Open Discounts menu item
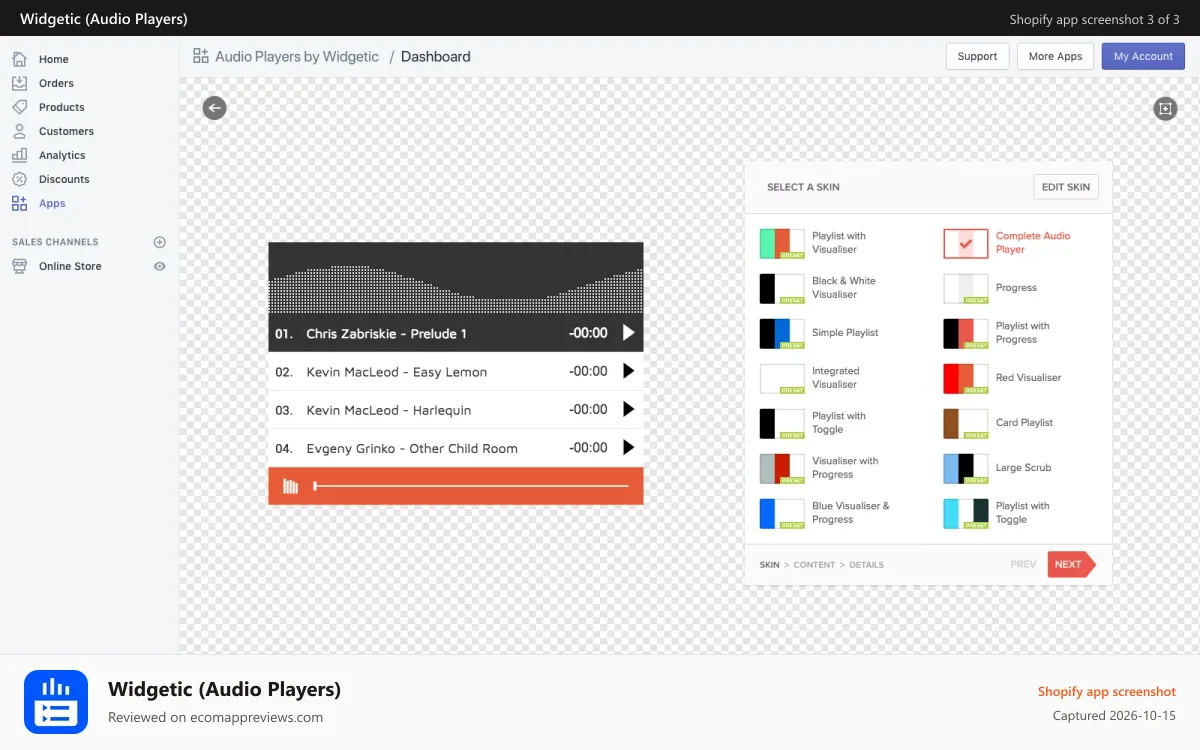The height and width of the screenshot is (750, 1200). pyautogui.click(x=64, y=179)
